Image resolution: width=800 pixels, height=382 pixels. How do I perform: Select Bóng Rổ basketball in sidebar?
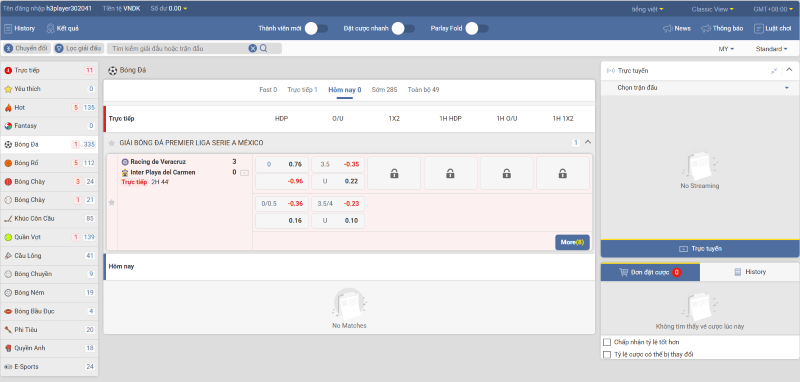pyautogui.click(x=49, y=163)
